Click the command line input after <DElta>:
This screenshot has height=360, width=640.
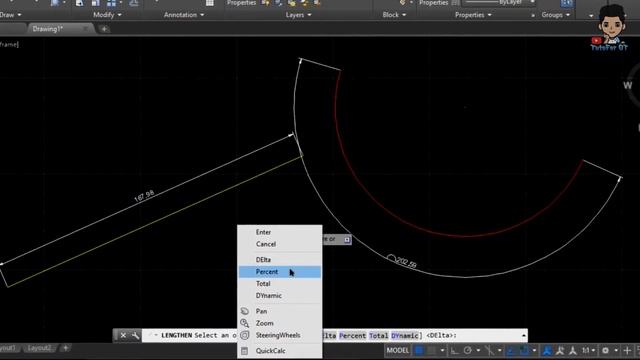pos(488,336)
